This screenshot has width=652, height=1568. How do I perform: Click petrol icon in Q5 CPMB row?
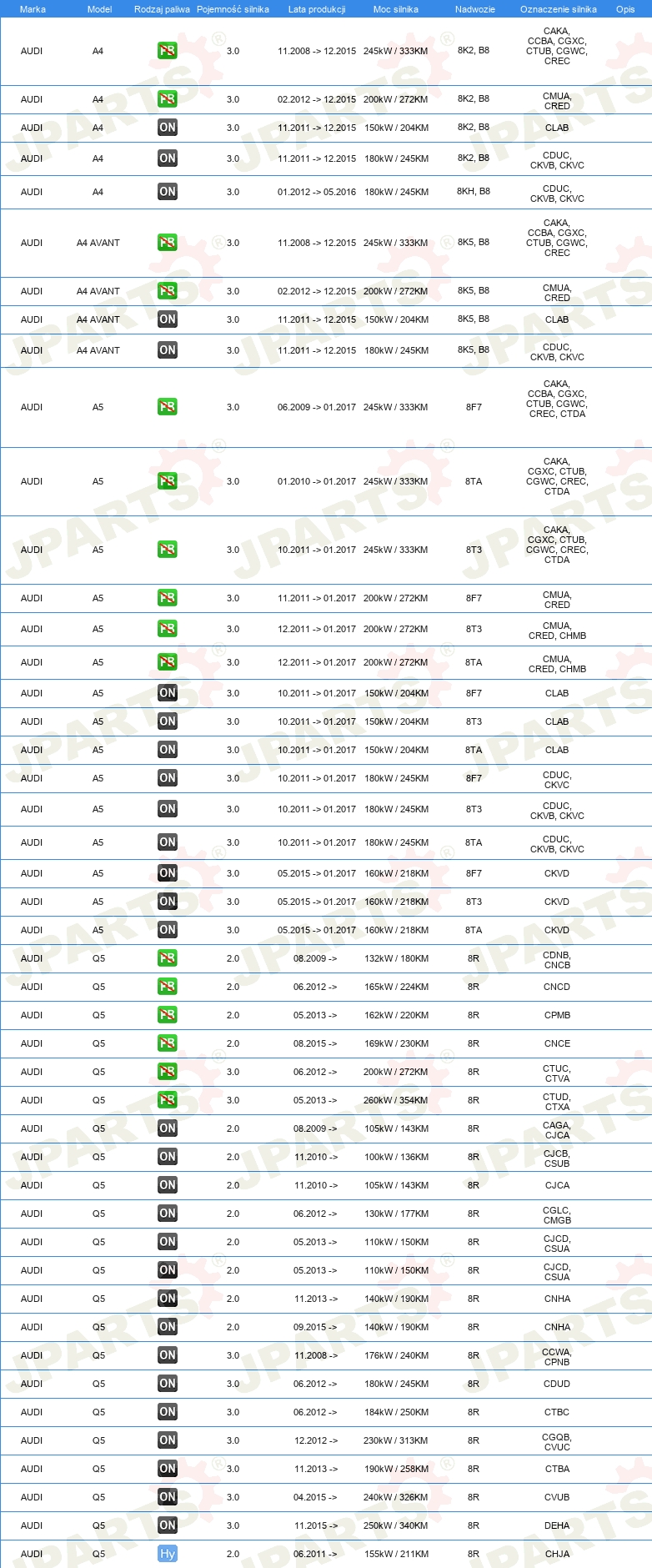167,1014
